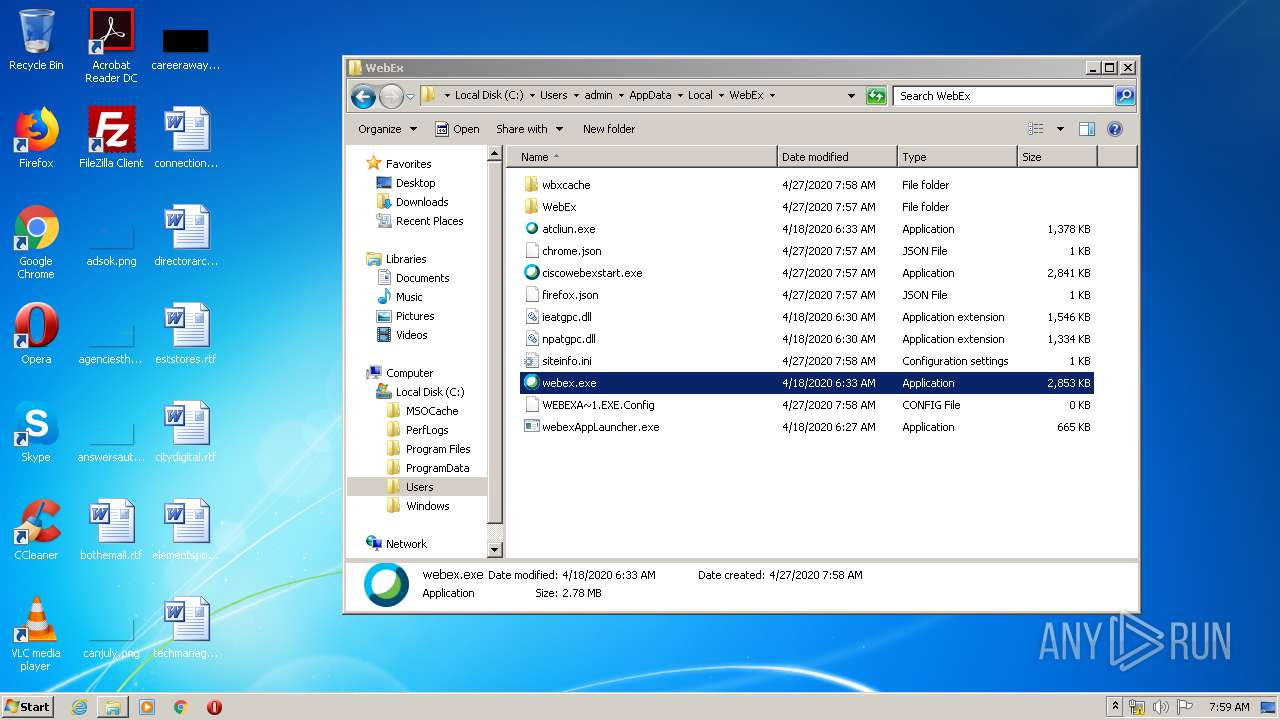The width and height of the screenshot is (1280, 720).
Task: Click navigation pane scrollbar down arrow
Action: pyautogui.click(x=494, y=550)
